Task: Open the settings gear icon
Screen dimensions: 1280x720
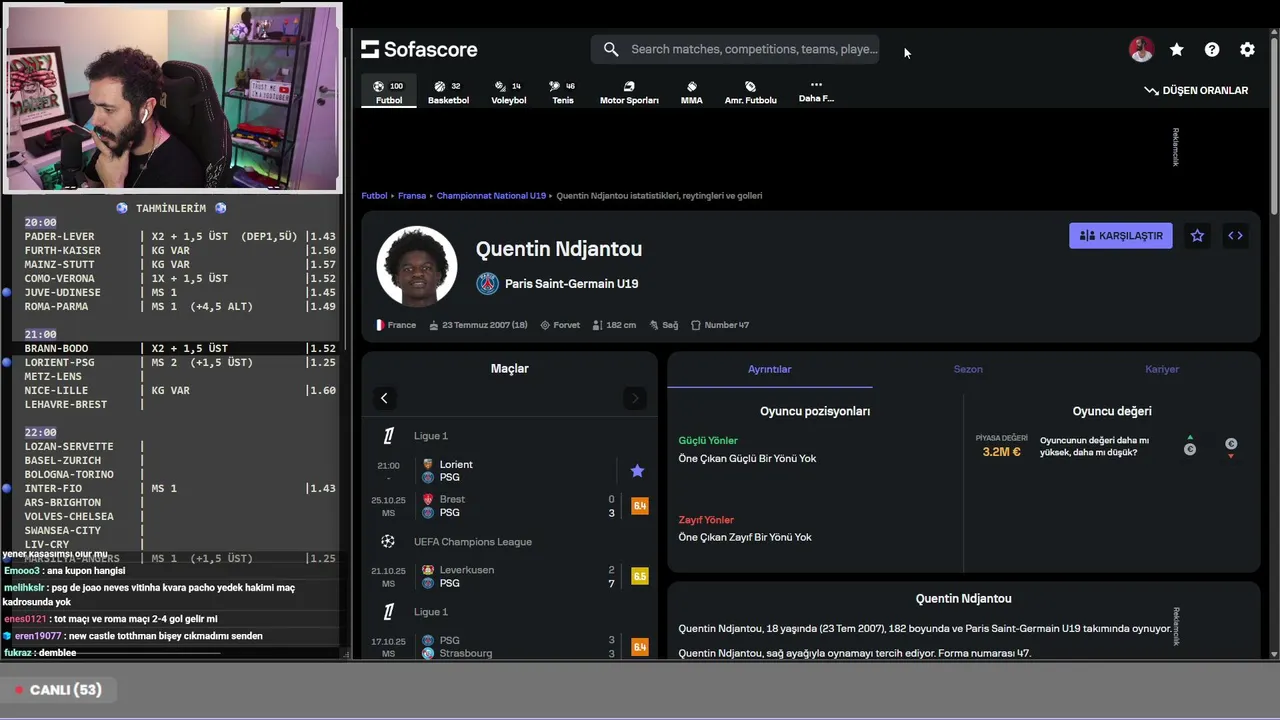Action: pos(1247,49)
